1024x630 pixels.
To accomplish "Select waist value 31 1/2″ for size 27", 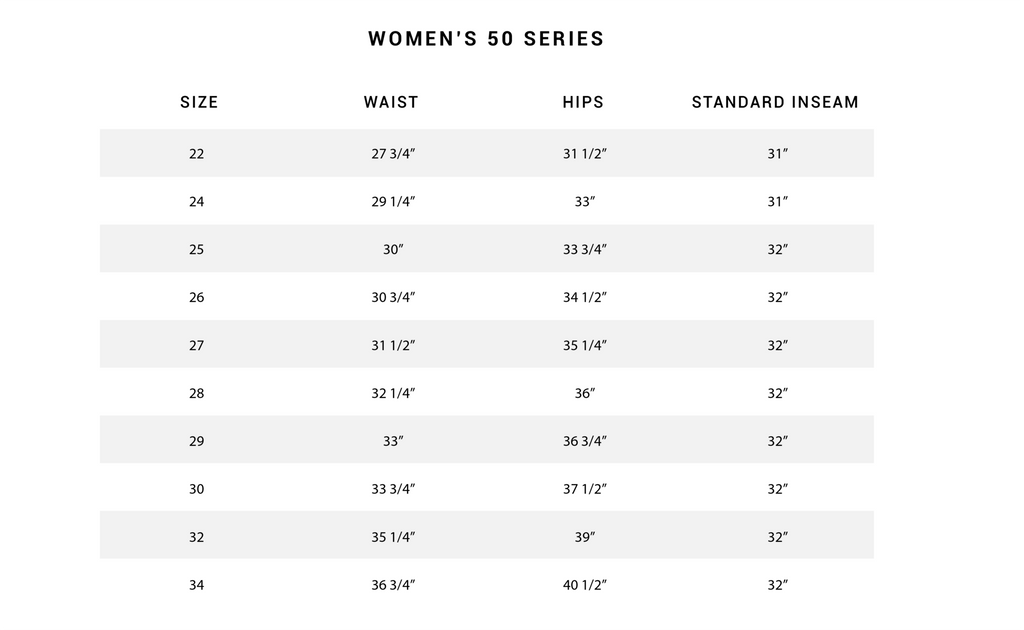I will point(393,345).
